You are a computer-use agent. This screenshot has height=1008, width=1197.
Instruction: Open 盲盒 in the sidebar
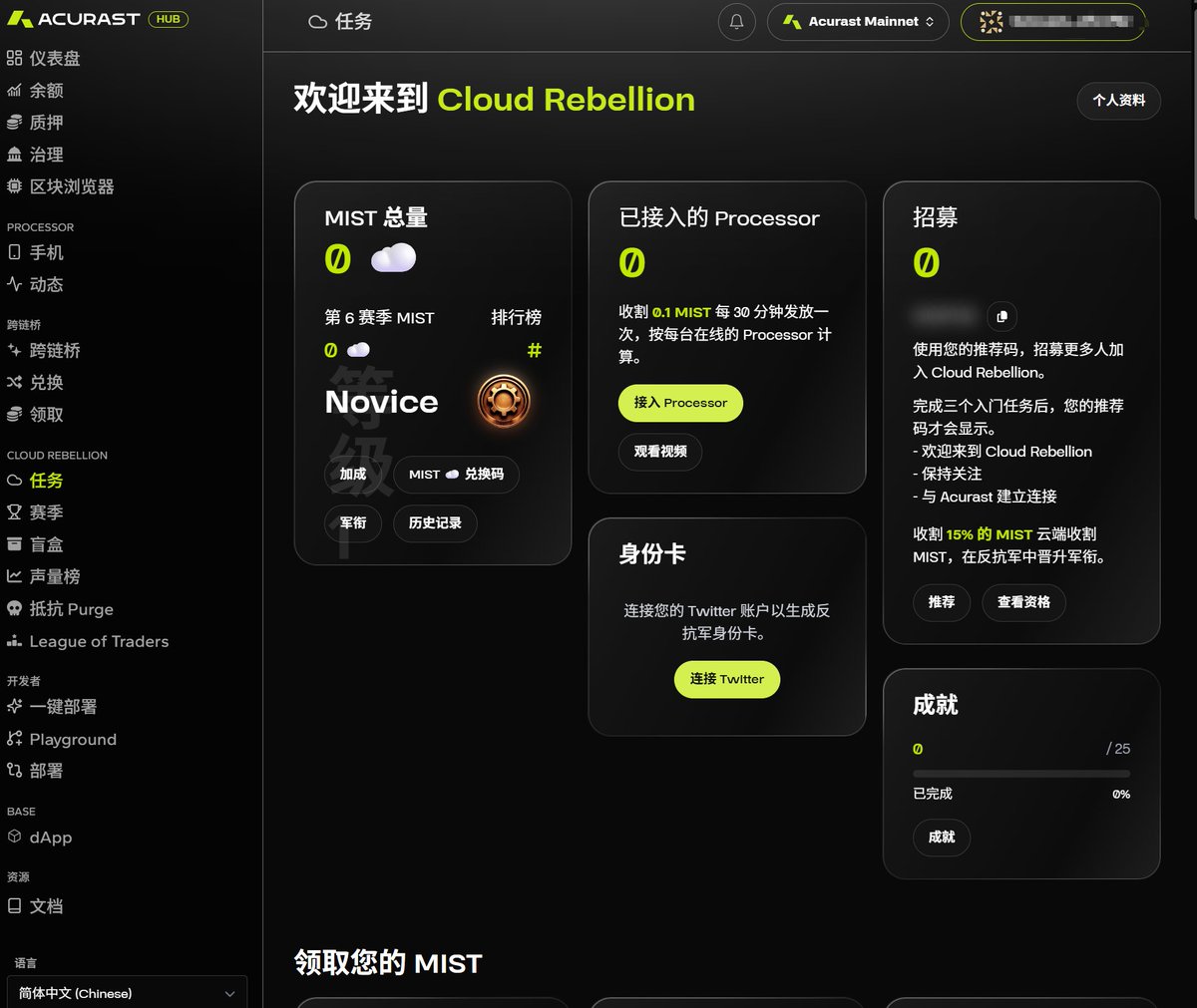[36, 544]
